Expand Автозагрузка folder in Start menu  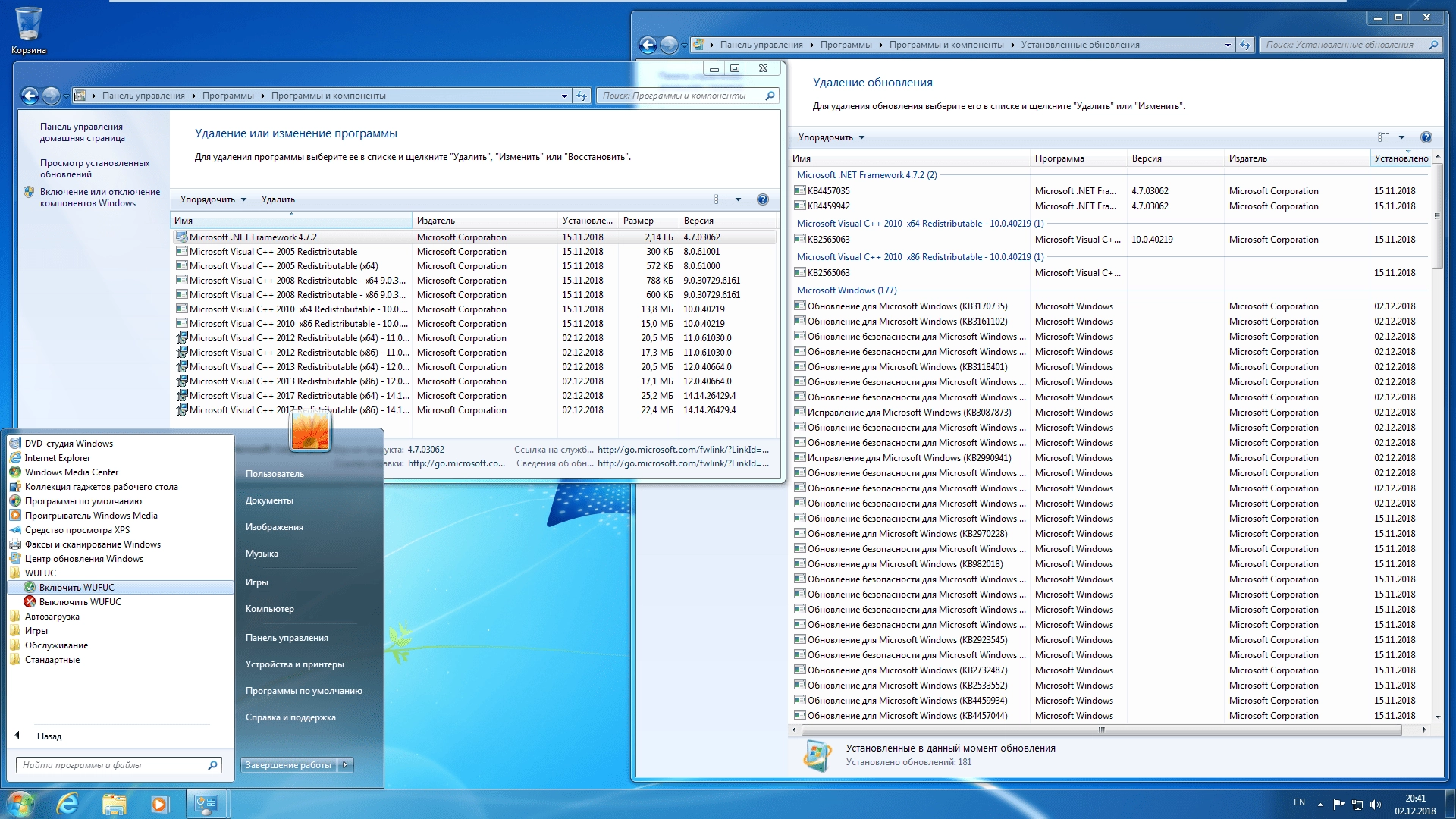(x=121, y=617)
